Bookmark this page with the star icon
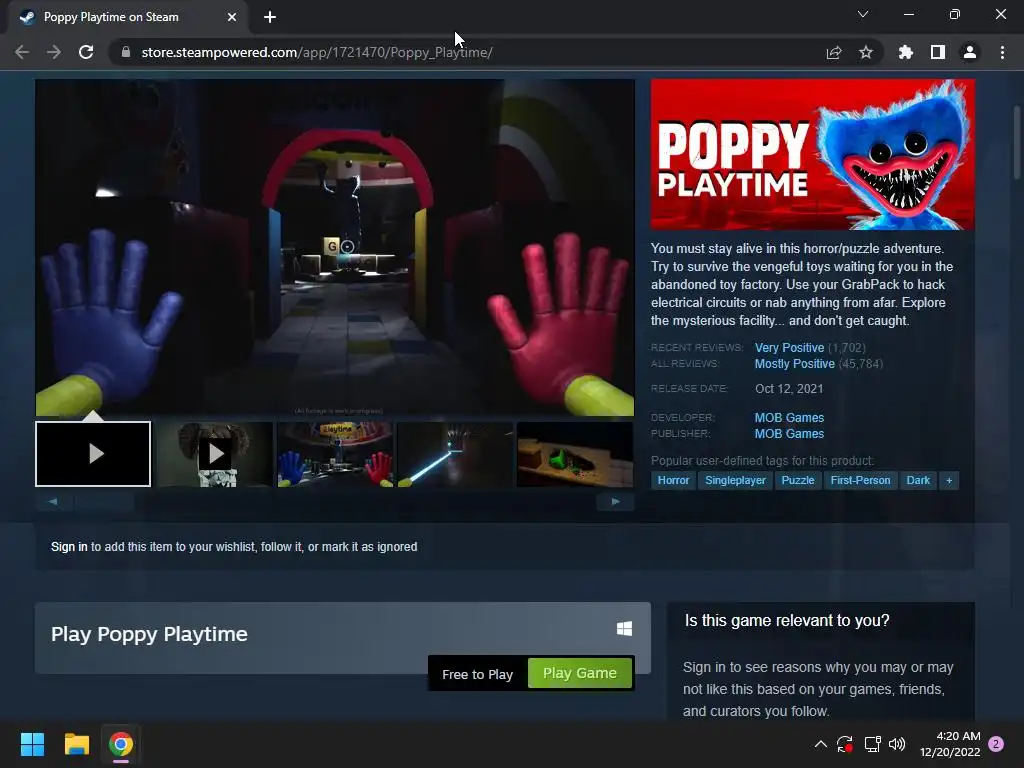1024x768 pixels. pyautogui.click(x=866, y=52)
